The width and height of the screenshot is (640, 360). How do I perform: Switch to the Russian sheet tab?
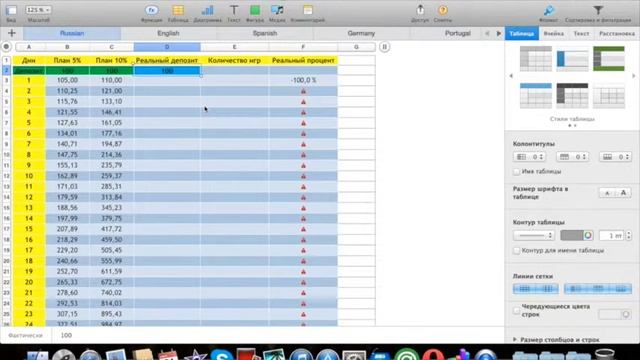tap(72, 33)
